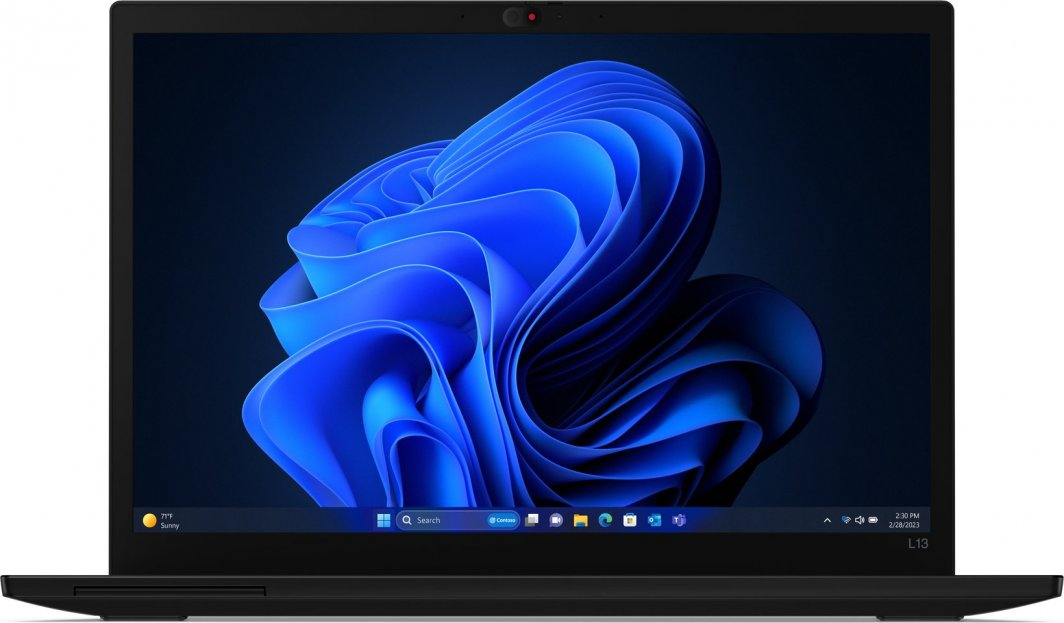The width and height of the screenshot is (1064, 623).
Task: Launch Microsoft Teams from taskbar
Action: pos(678,520)
